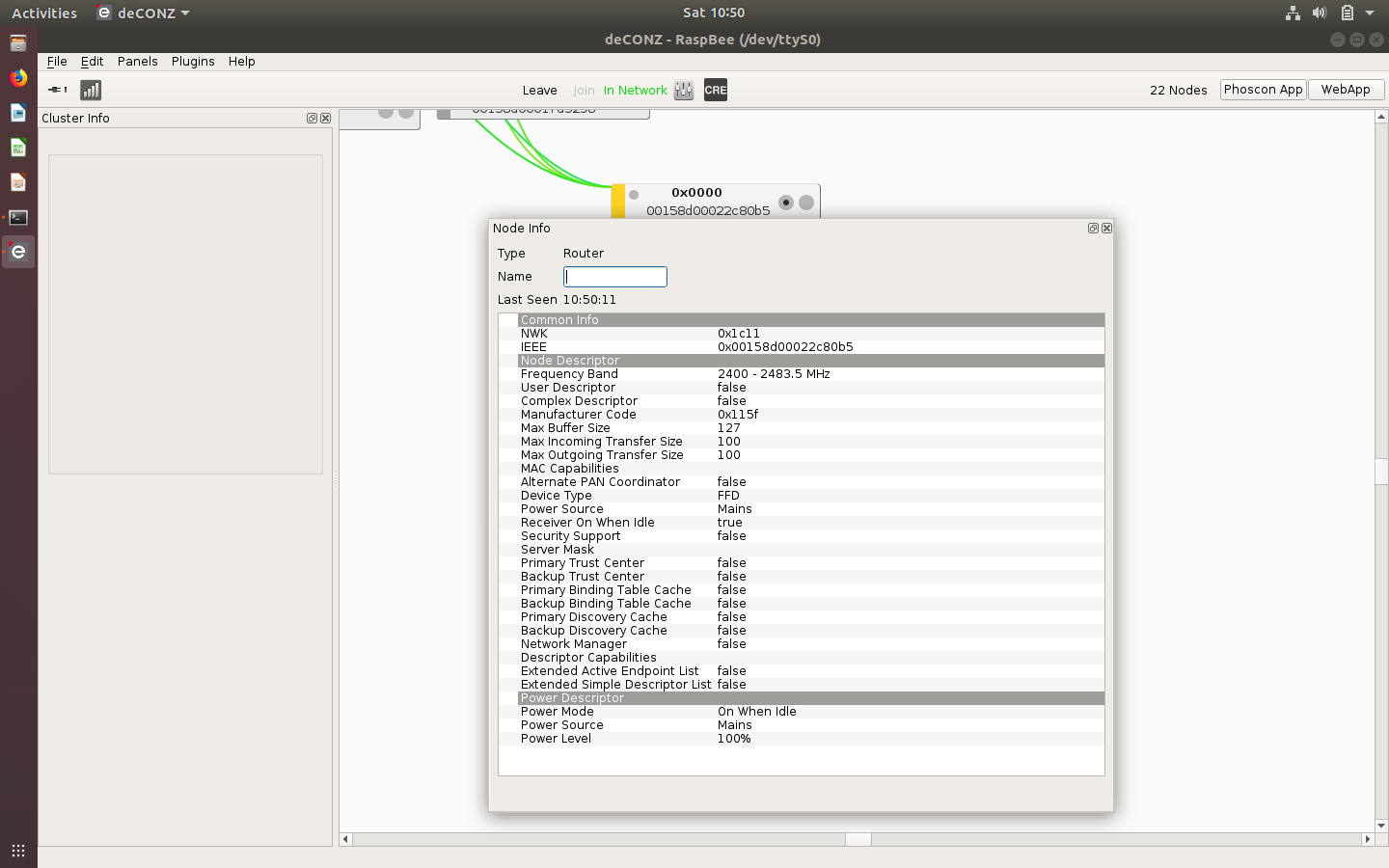This screenshot has width=1389, height=868.
Task: Click the Network Manager row
Action: 802,643
